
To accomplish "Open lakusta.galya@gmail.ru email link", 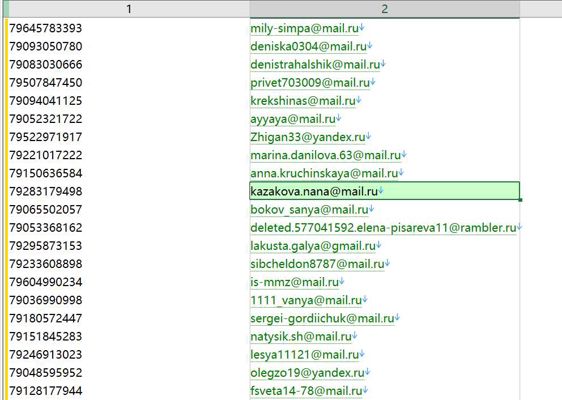I will pyautogui.click(x=313, y=246).
